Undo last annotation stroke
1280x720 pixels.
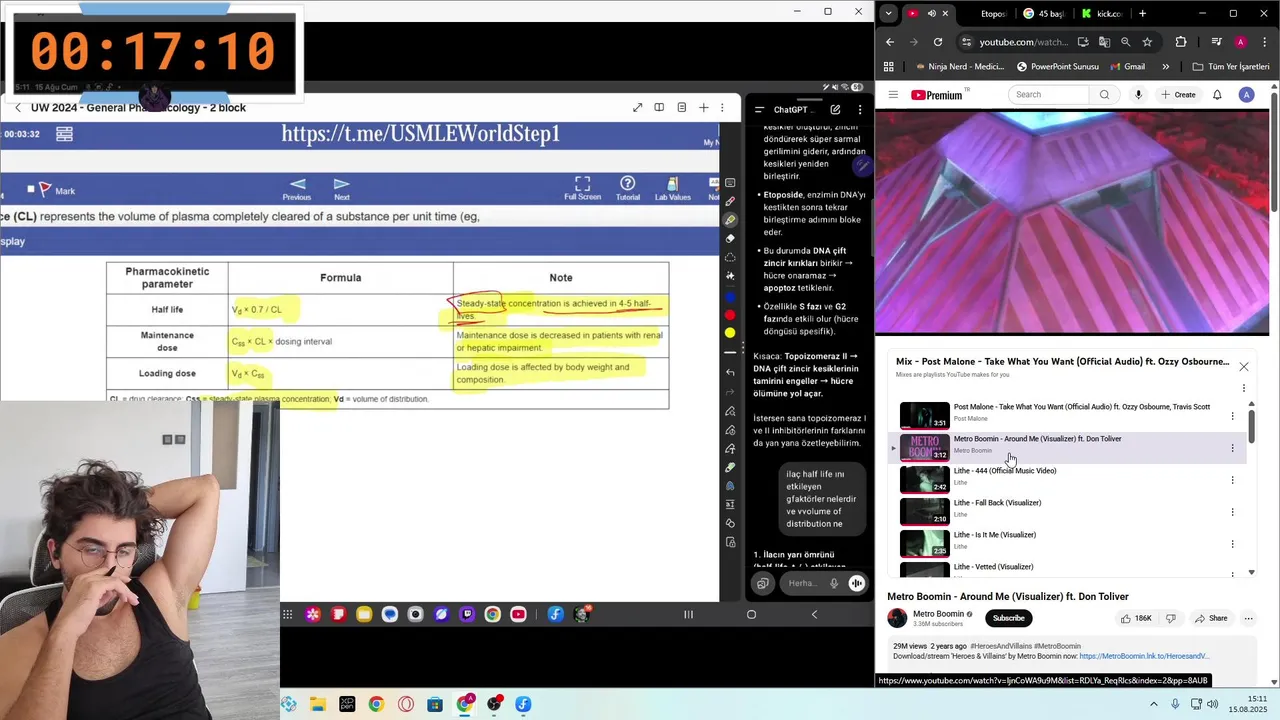pyautogui.click(x=730, y=373)
